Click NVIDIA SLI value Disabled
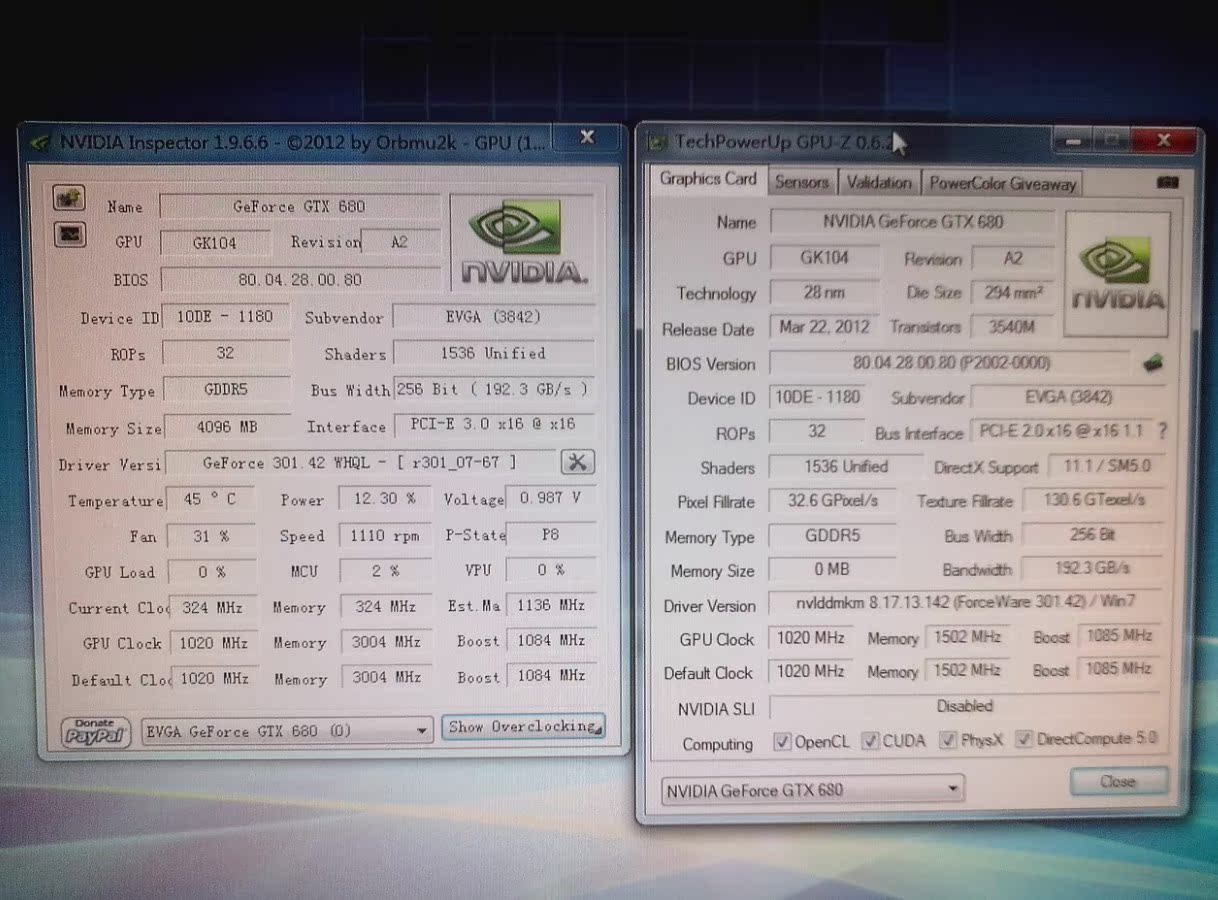 point(965,706)
